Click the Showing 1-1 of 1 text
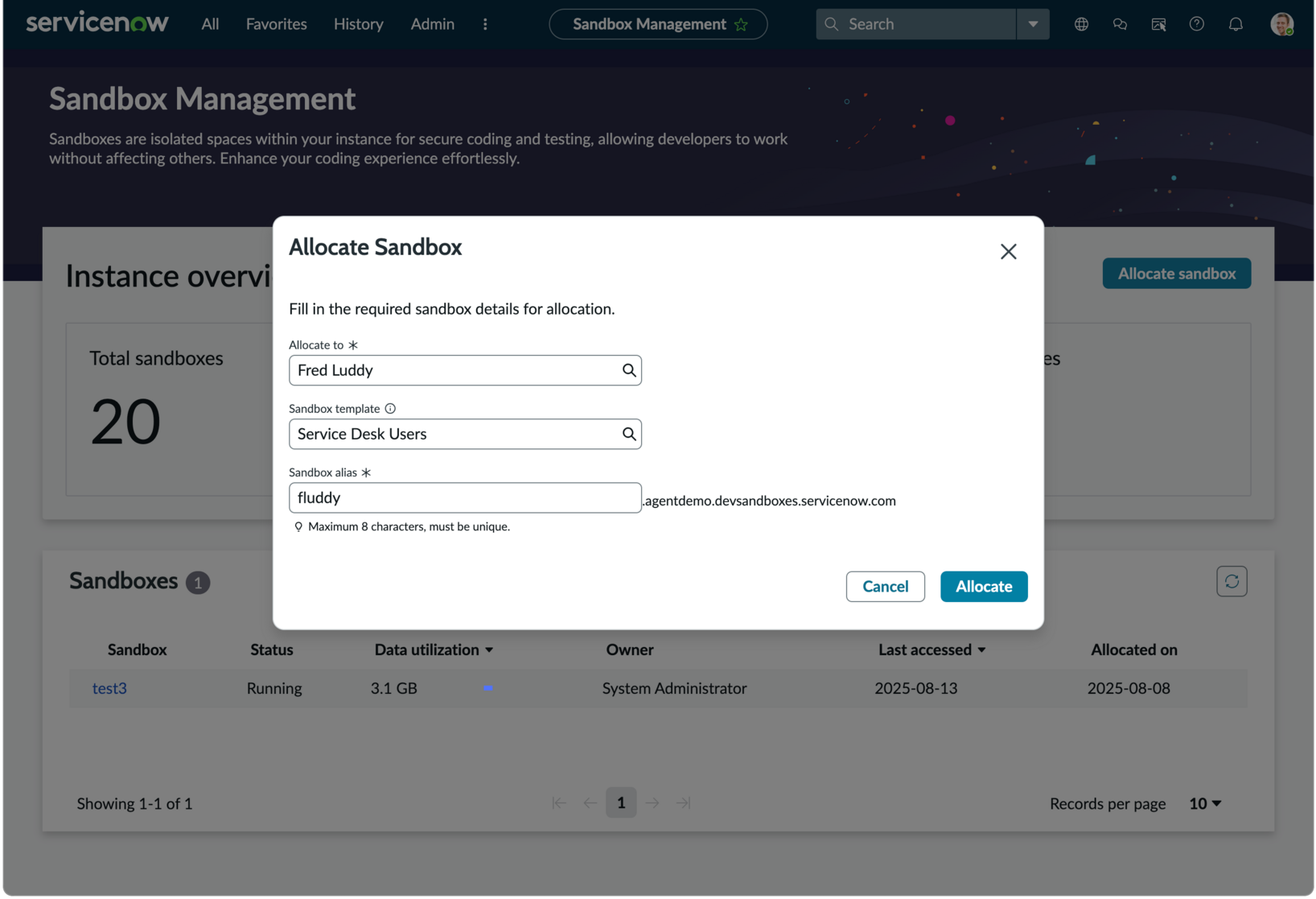This screenshot has height=899, width=1316. (x=134, y=804)
